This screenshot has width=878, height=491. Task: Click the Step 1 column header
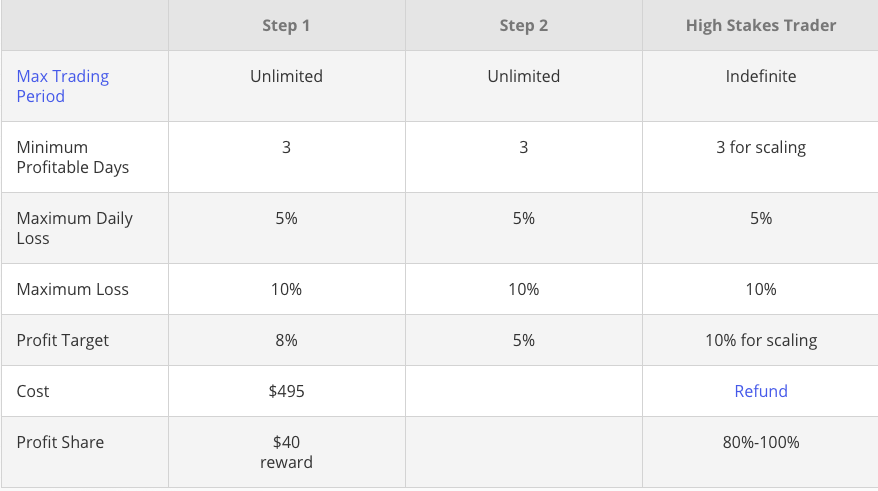(286, 25)
